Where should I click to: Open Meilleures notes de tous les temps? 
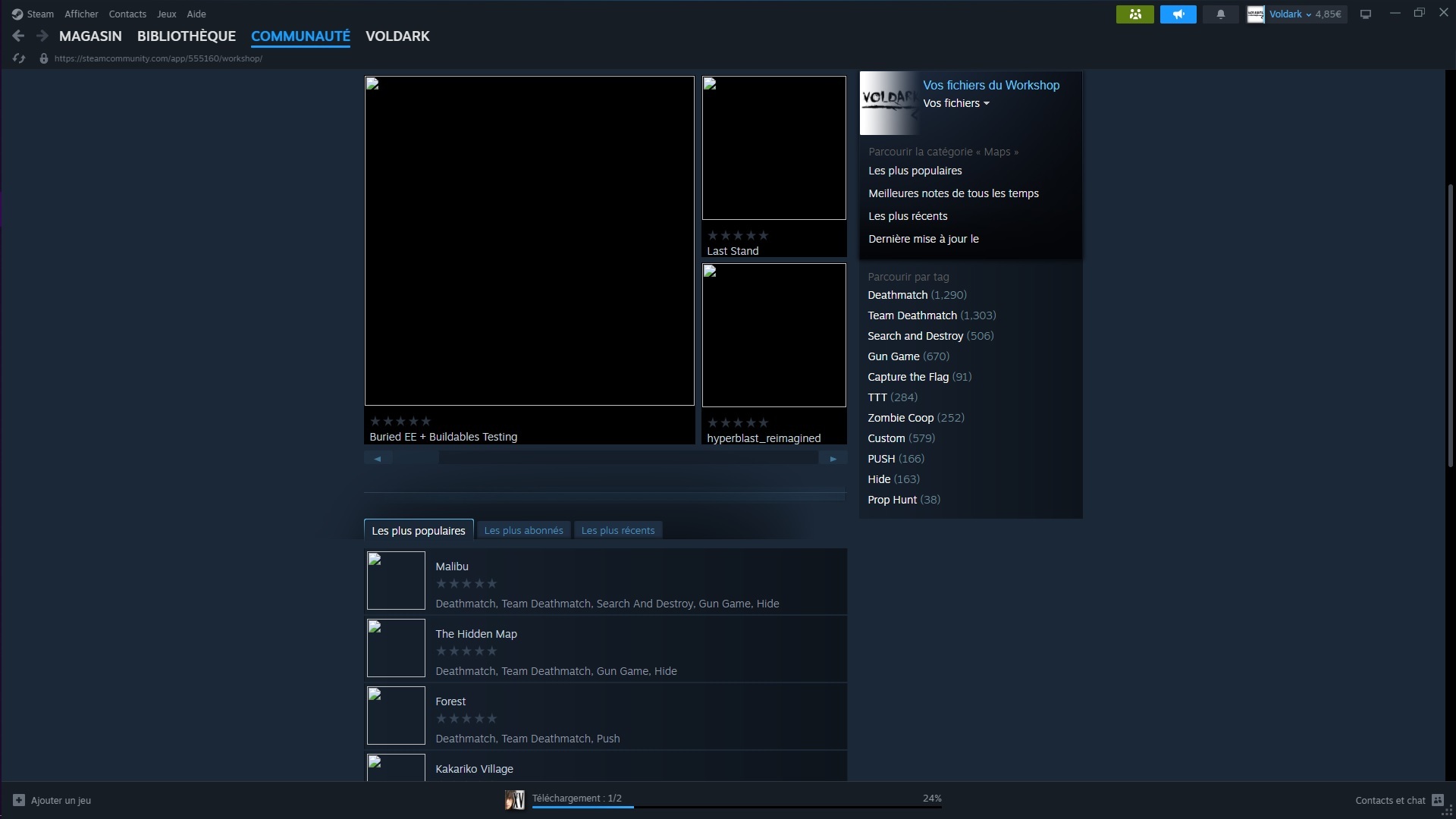953,193
